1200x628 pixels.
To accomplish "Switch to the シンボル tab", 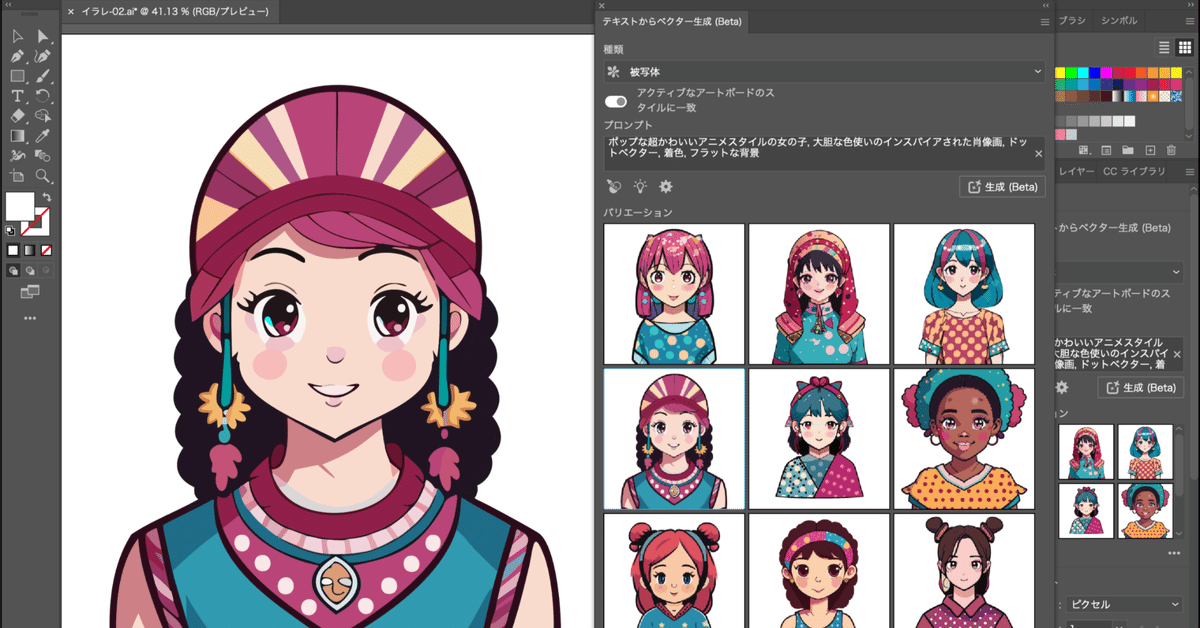I will (1118, 20).
